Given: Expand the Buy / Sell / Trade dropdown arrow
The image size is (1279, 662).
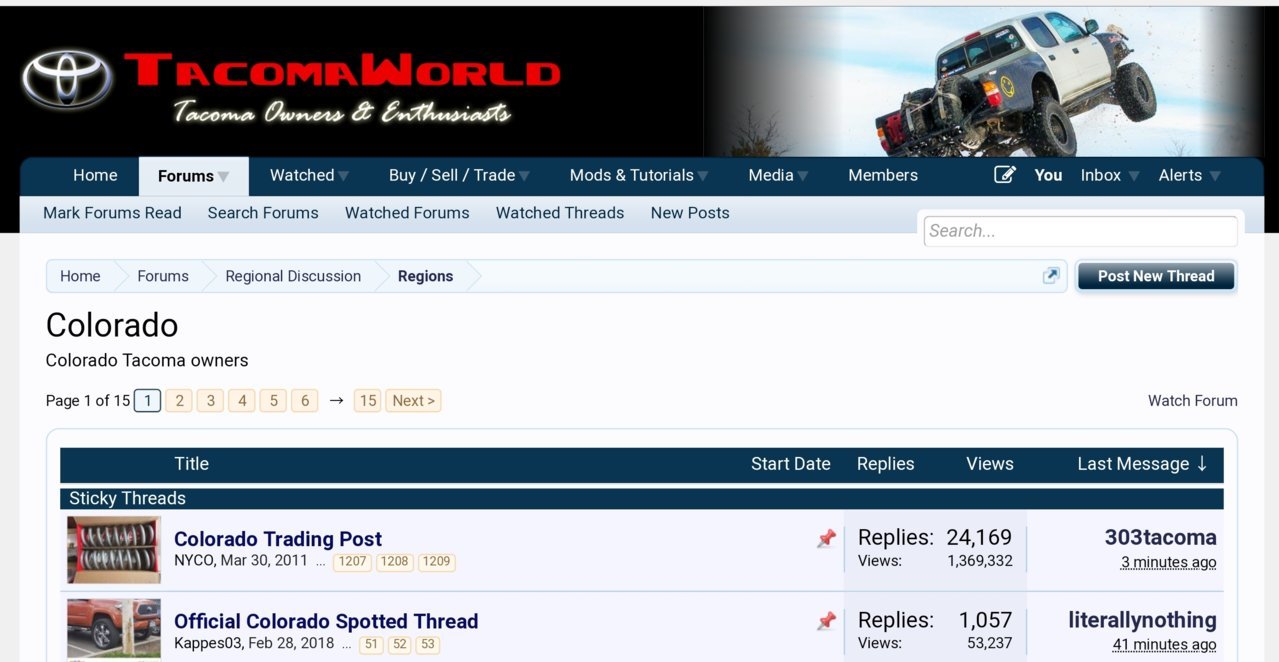Looking at the screenshot, I should [524, 177].
